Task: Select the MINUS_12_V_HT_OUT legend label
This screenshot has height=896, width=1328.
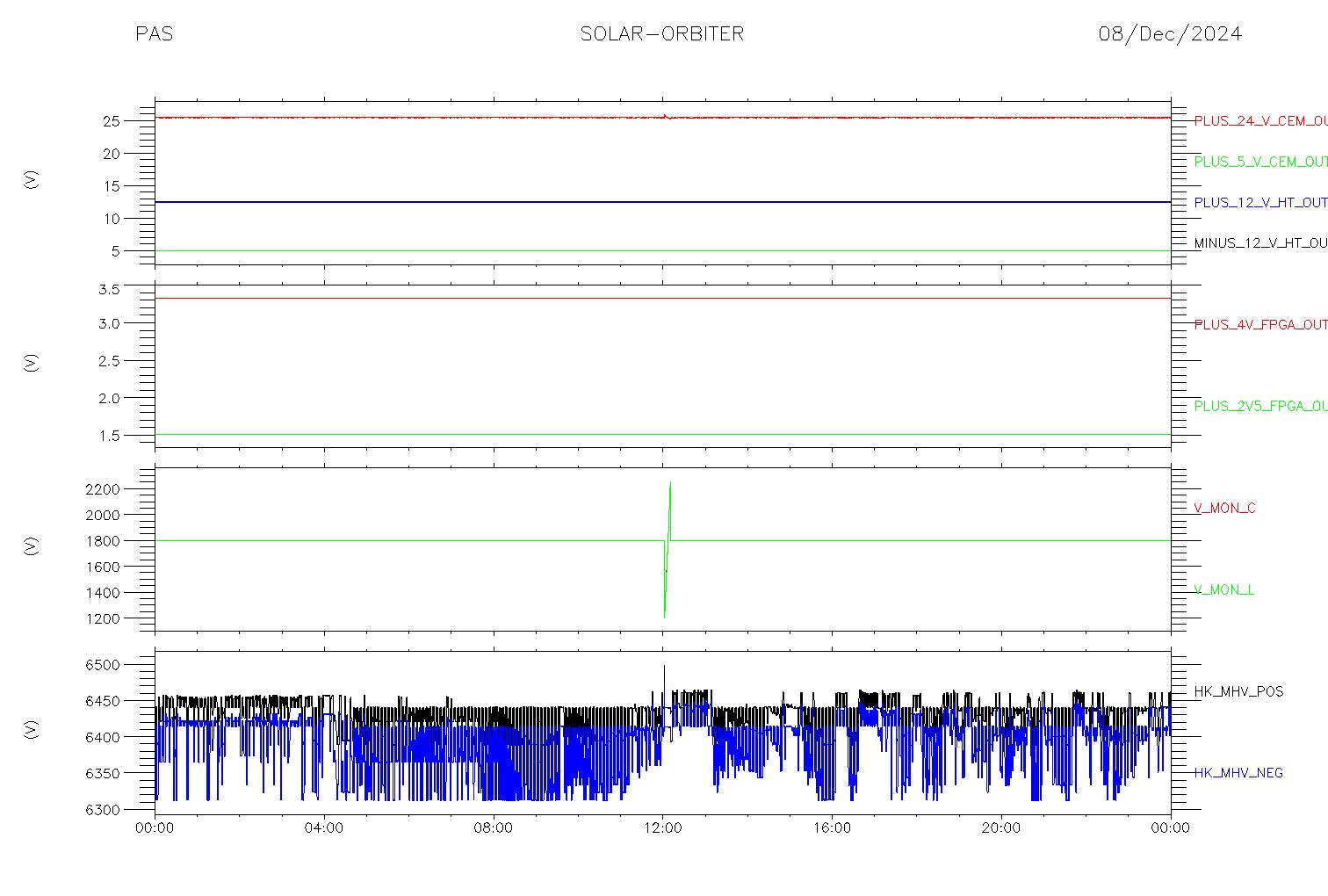Action: (x=1260, y=242)
